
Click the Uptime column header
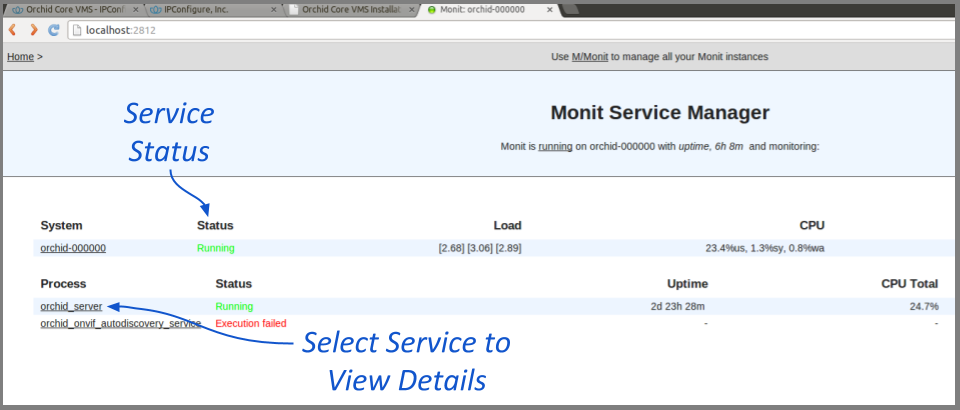pyautogui.click(x=688, y=283)
